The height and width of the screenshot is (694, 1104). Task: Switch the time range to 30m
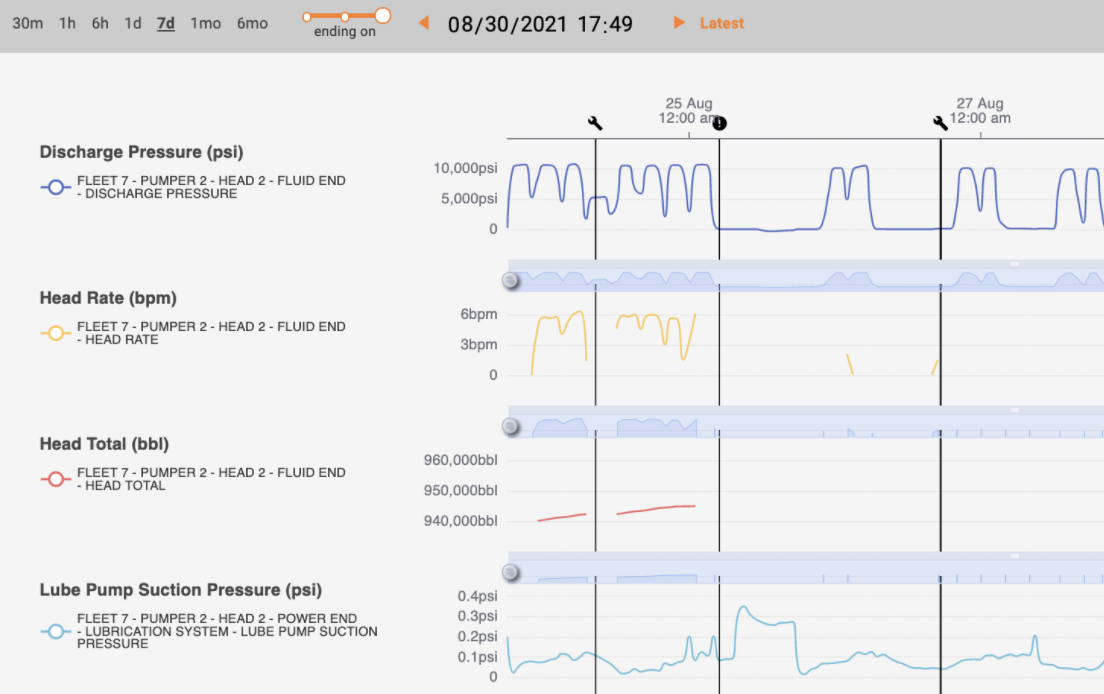click(x=27, y=23)
